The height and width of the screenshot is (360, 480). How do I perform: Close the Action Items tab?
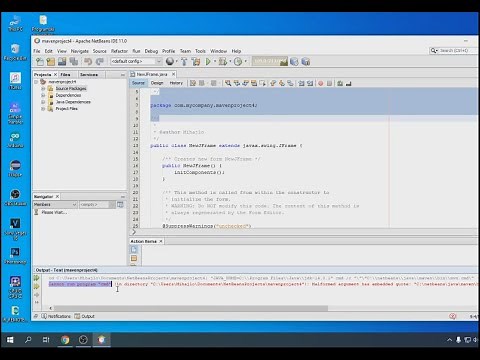pyautogui.click(x=161, y=241)
